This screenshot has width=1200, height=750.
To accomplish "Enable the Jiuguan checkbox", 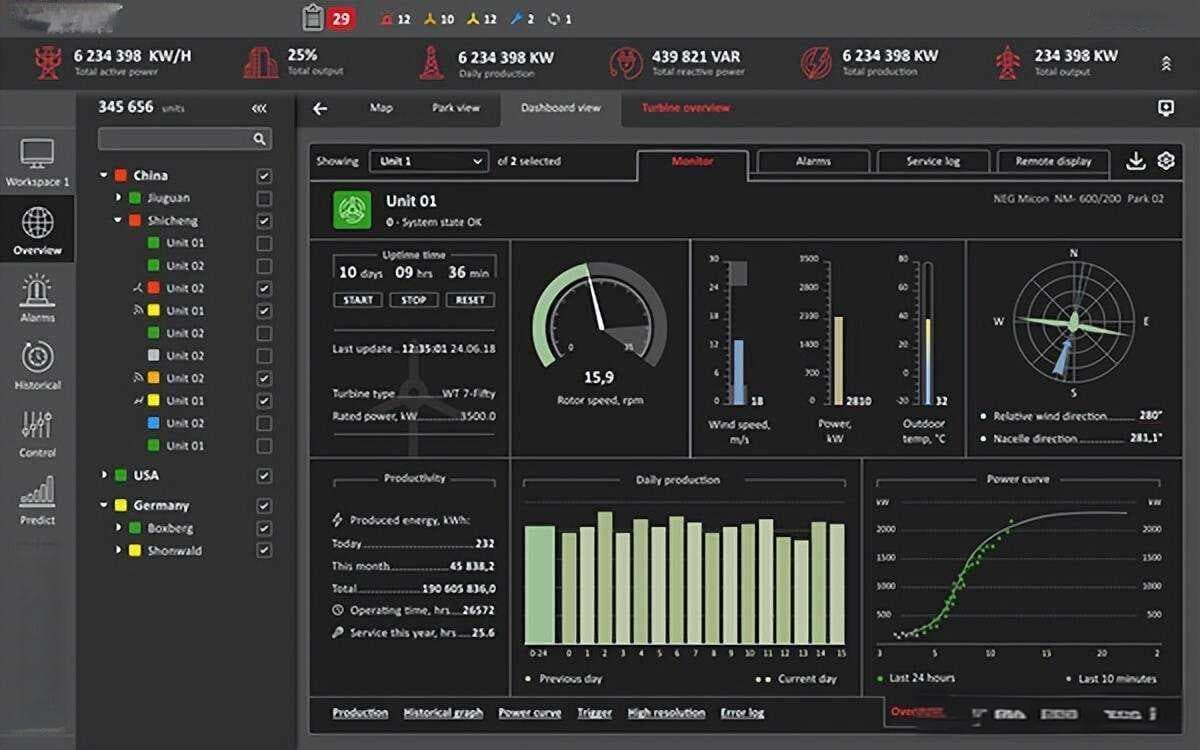I will (264, 198).
